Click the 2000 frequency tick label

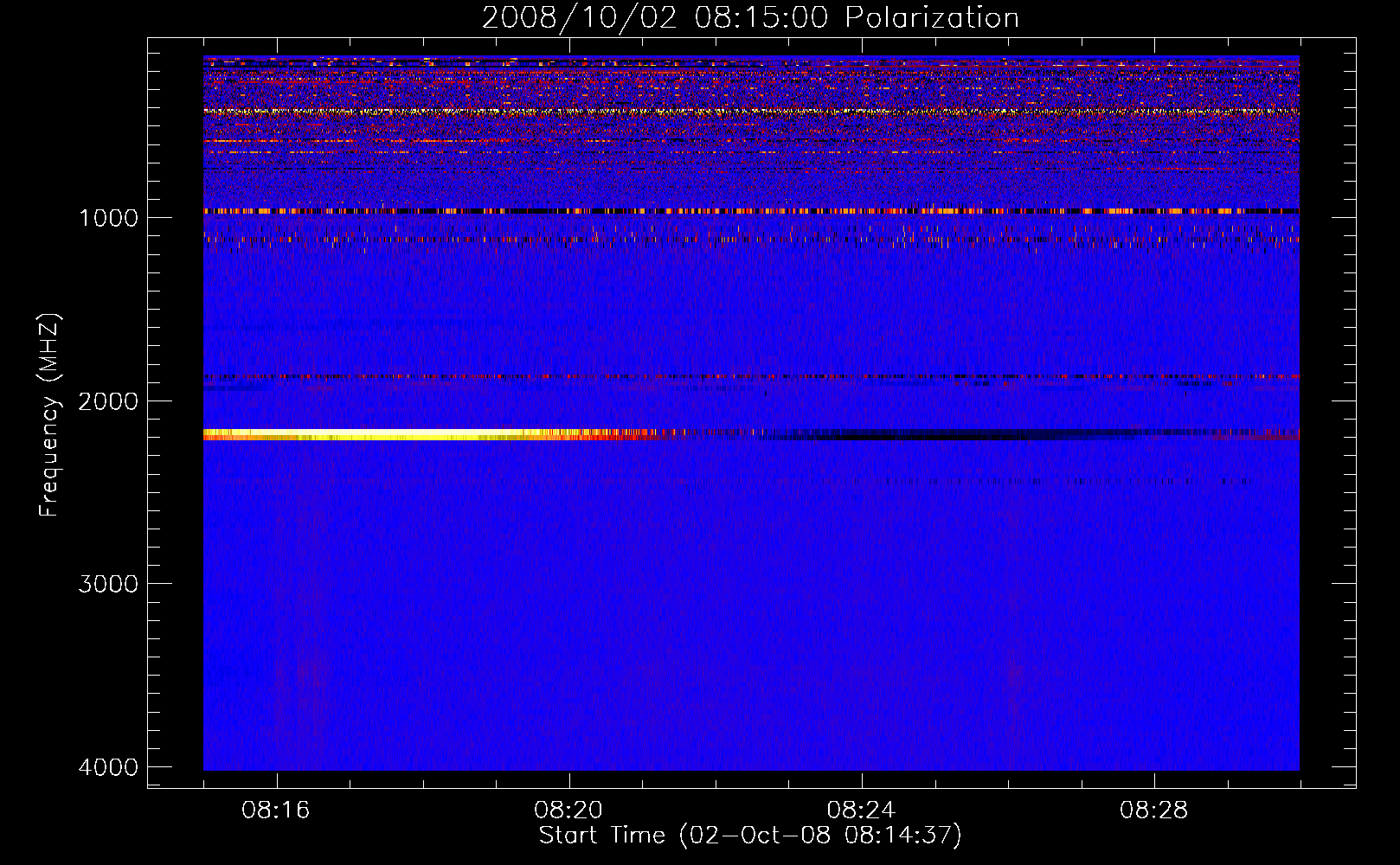[x=108, y=401]
